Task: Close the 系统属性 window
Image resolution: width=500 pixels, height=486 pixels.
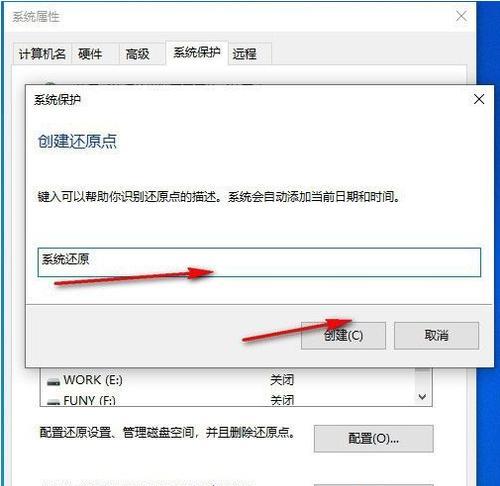Action: click(462, 16)
